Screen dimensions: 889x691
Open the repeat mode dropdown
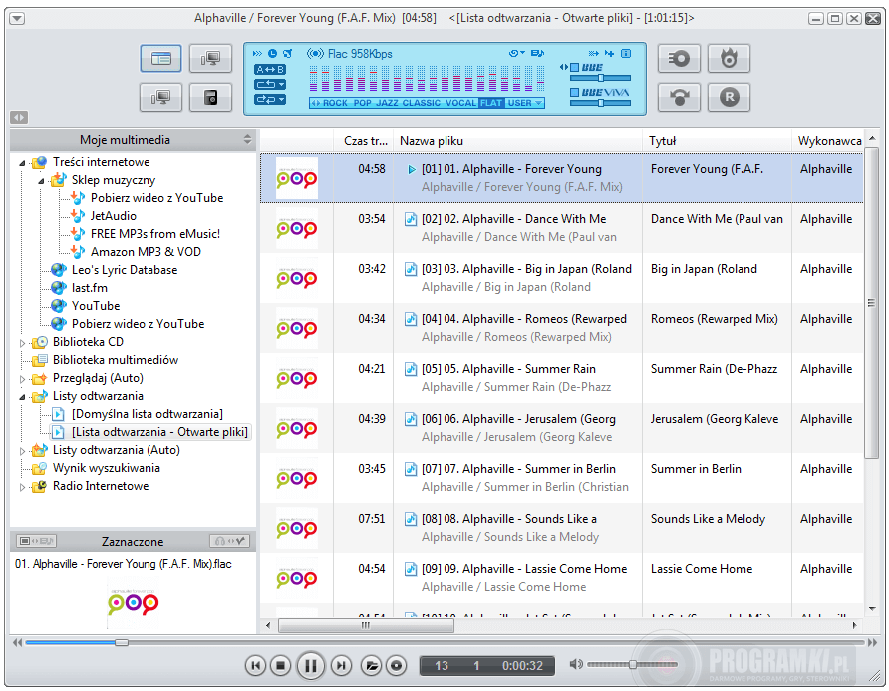pos(270,84)
